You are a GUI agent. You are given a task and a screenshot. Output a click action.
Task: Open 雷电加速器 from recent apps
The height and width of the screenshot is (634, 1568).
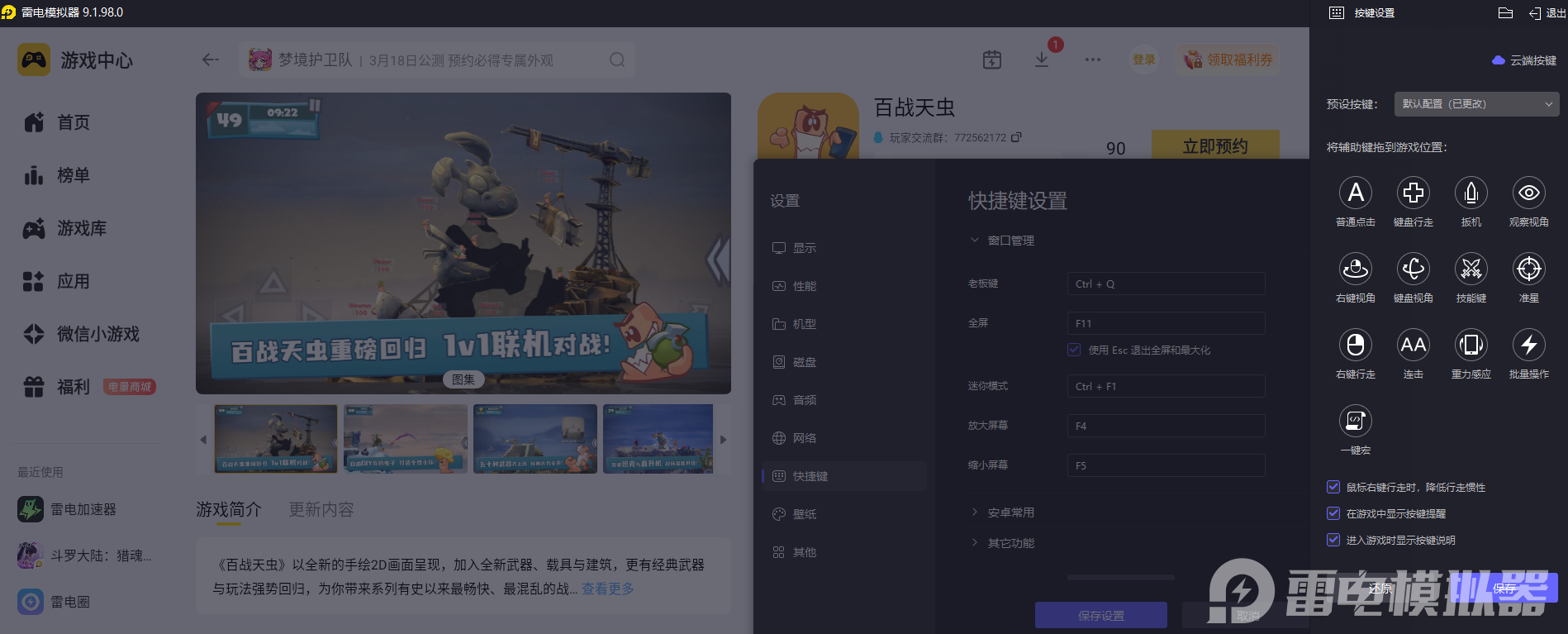[x=67, y=509]
